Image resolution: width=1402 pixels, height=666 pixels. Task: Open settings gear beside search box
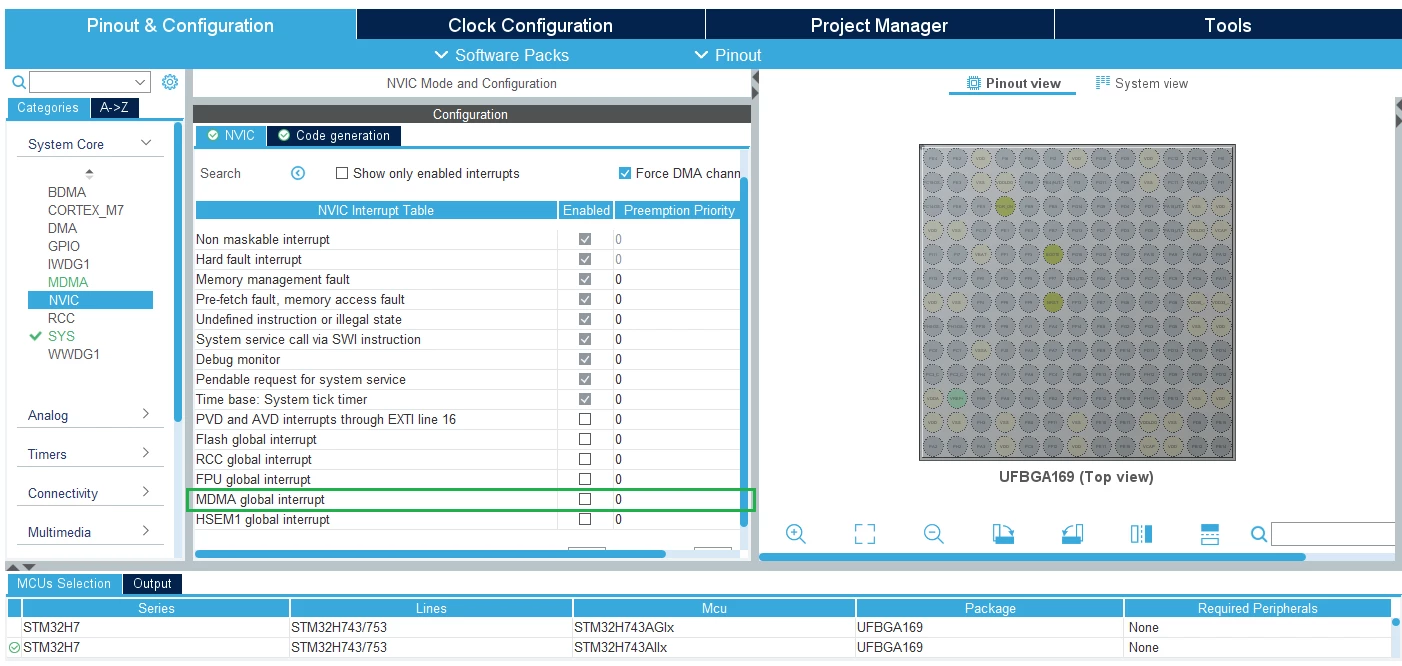170,82
